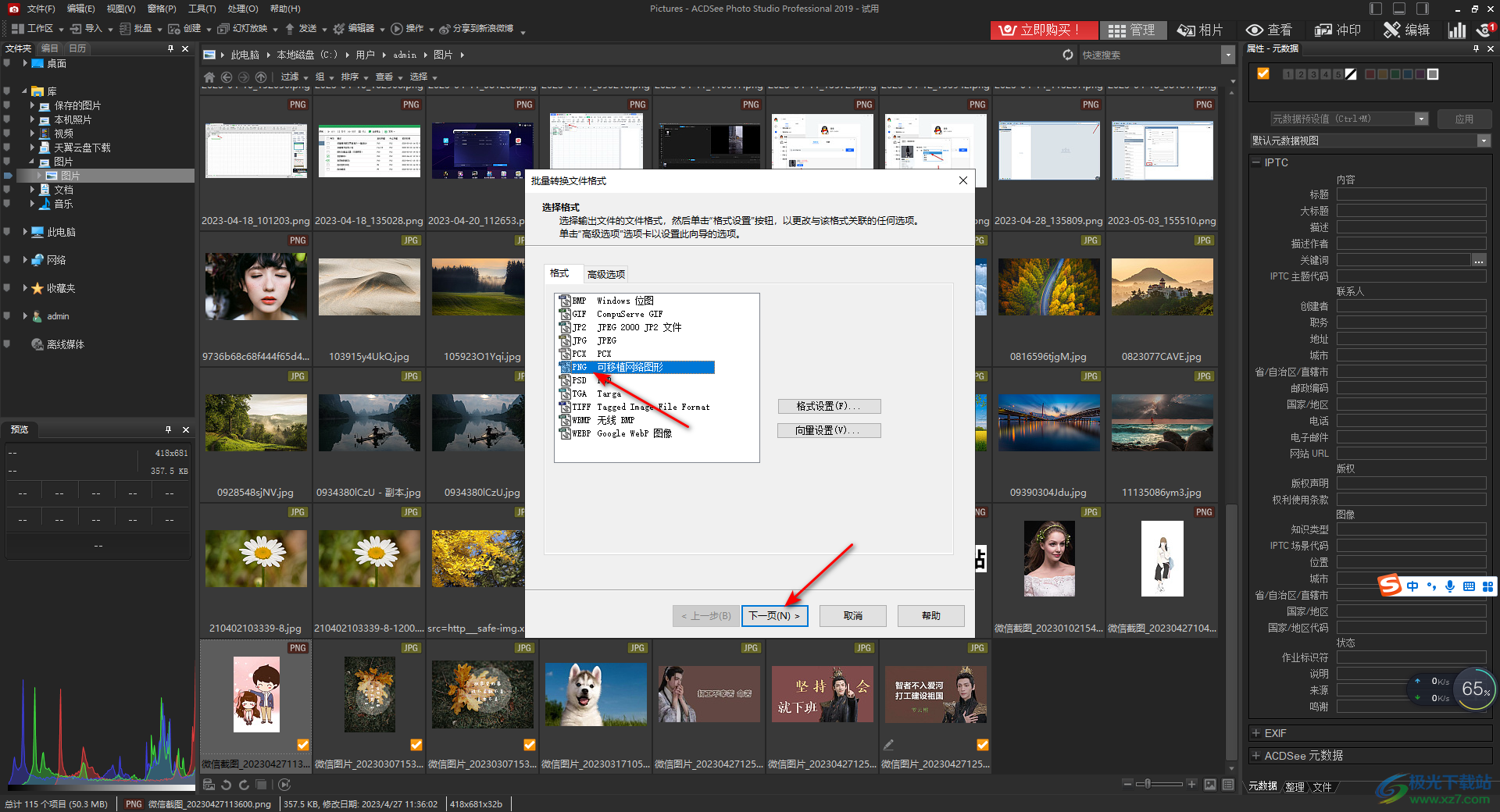Viewport: 1500px width, 812px height.
Task: Select BMP Windows bitmap format
Action: click(x=606, y=301)
